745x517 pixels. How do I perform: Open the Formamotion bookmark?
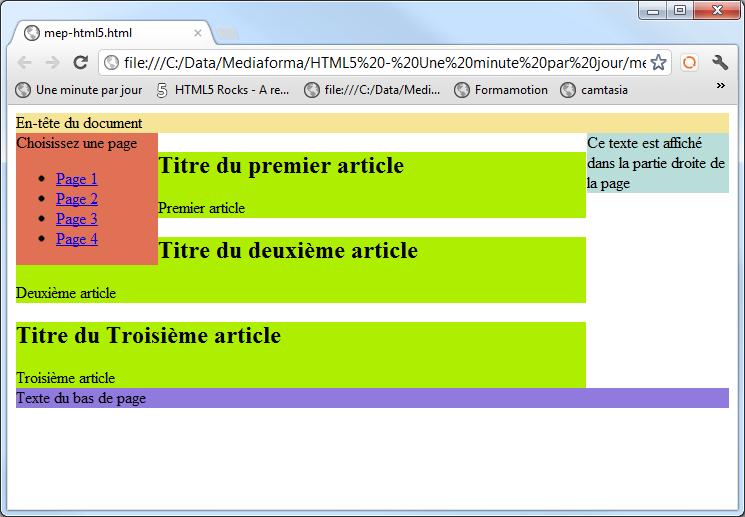point(501,90)
